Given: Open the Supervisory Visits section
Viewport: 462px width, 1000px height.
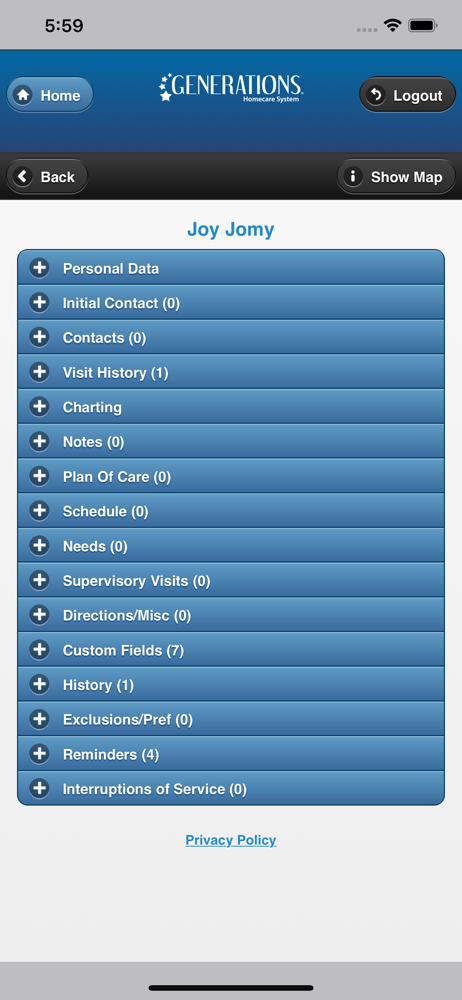Looking at the screenshot, I should coord(231,580).
